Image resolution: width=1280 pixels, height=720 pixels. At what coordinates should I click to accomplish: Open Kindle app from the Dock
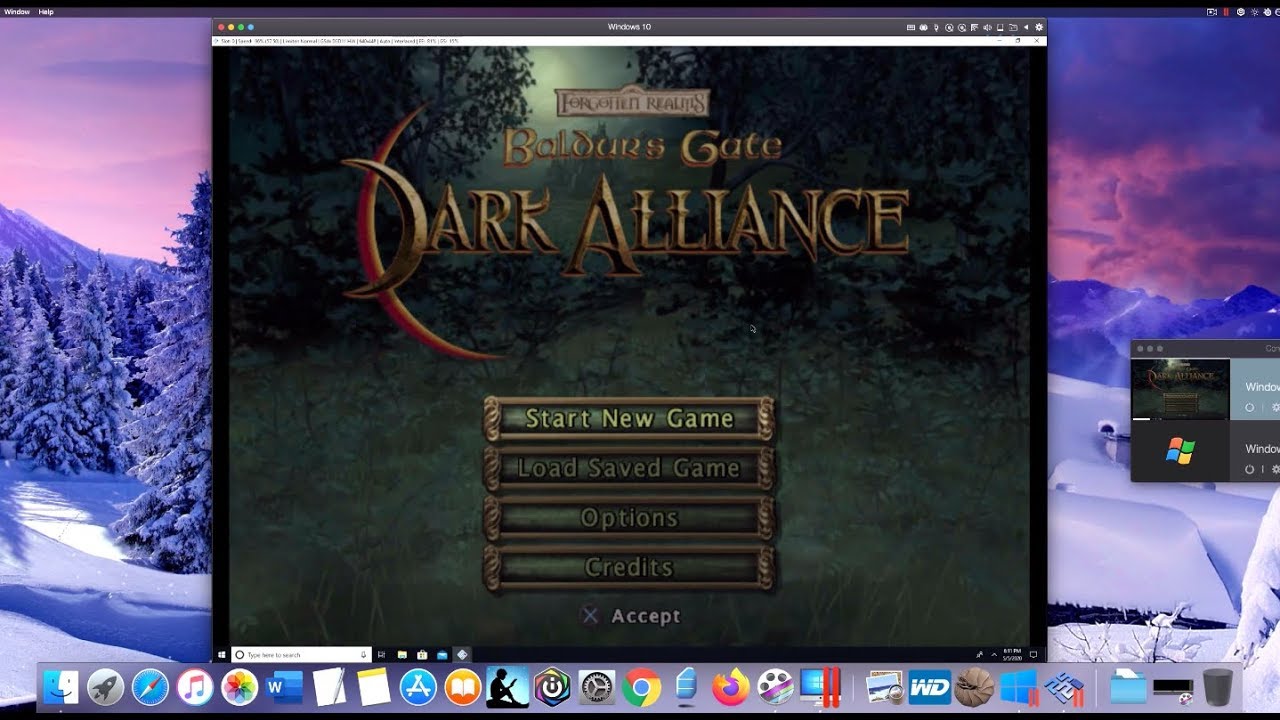[x=507, y=687]
